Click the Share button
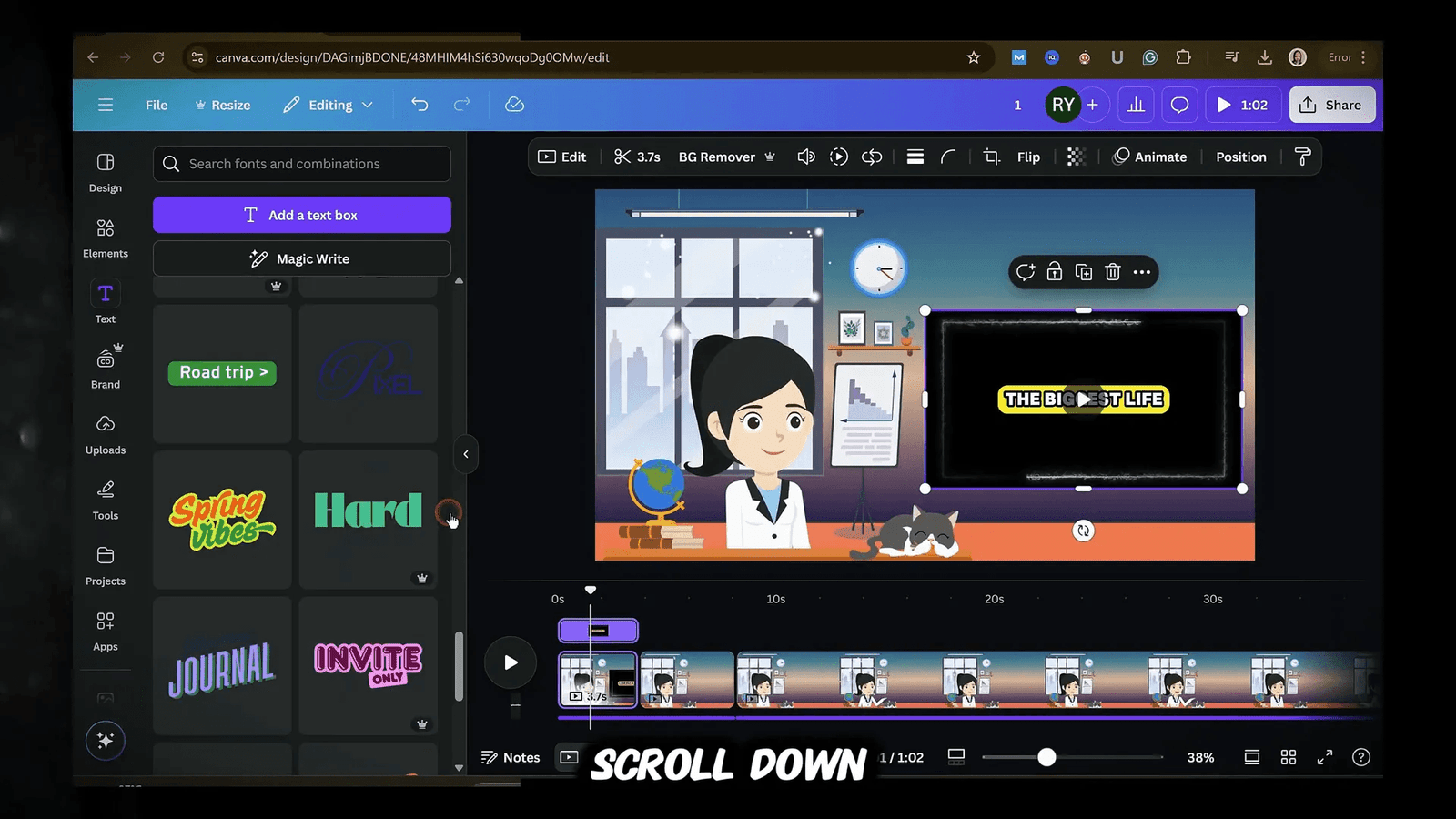This screenshot has height=819, width=1456. pyautogui.click(x=1331, y=105)
